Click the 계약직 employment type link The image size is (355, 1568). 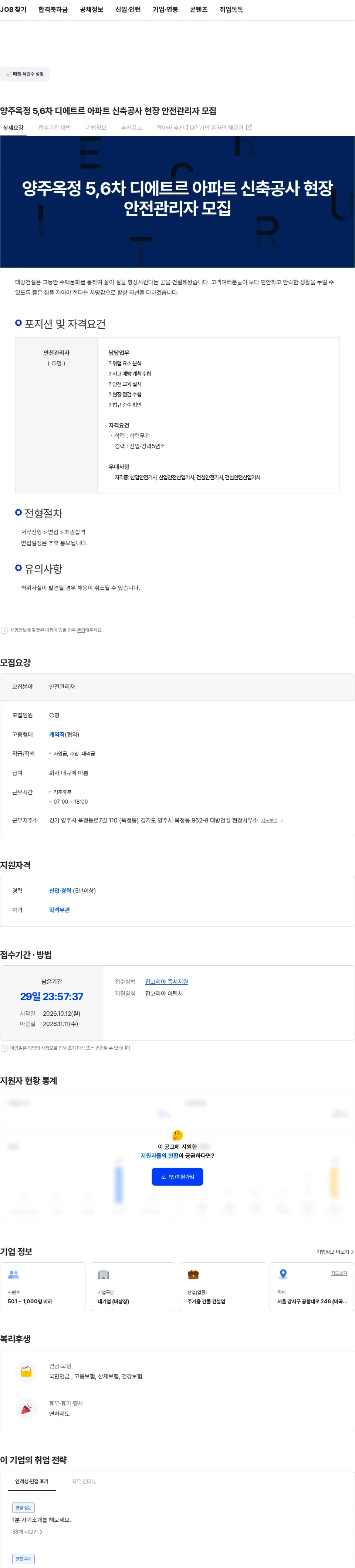(57, 735)
